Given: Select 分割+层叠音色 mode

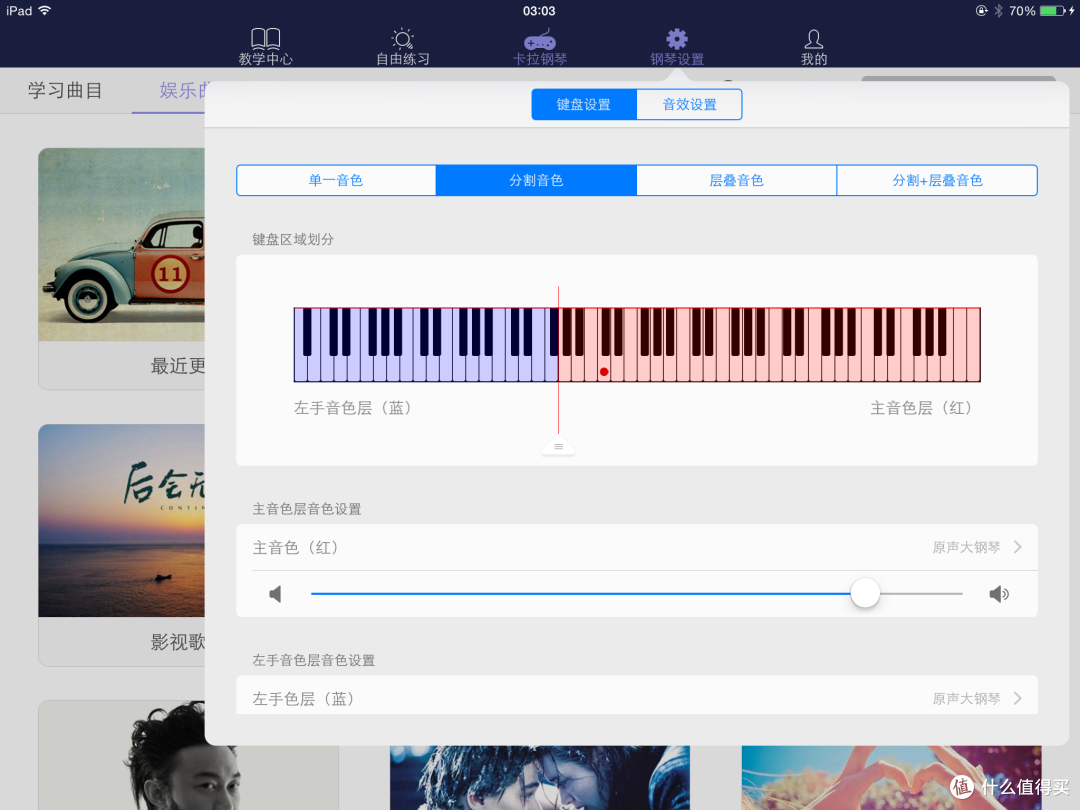Looking at the screenshot, I should pyautogui.click(x=937, y=180).
